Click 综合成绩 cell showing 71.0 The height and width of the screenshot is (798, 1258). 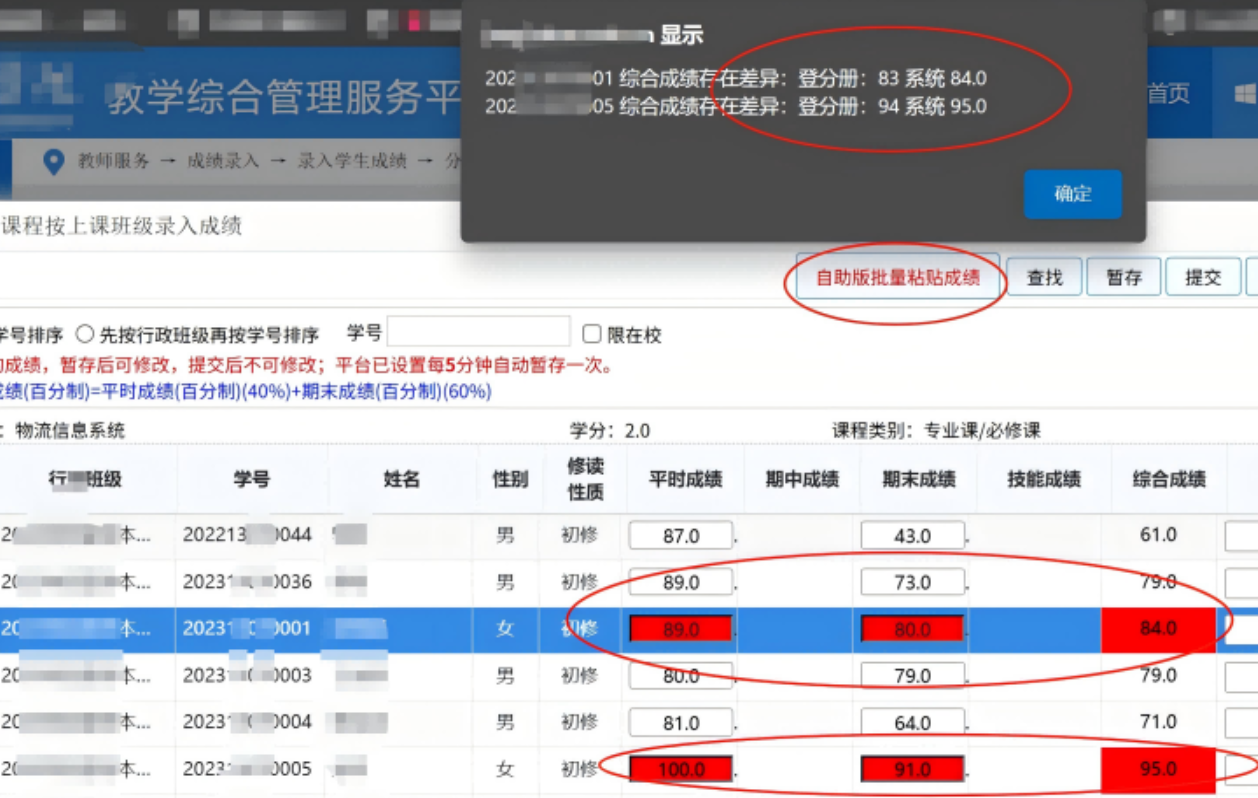pyautogui.click(x=1158, y=722)
